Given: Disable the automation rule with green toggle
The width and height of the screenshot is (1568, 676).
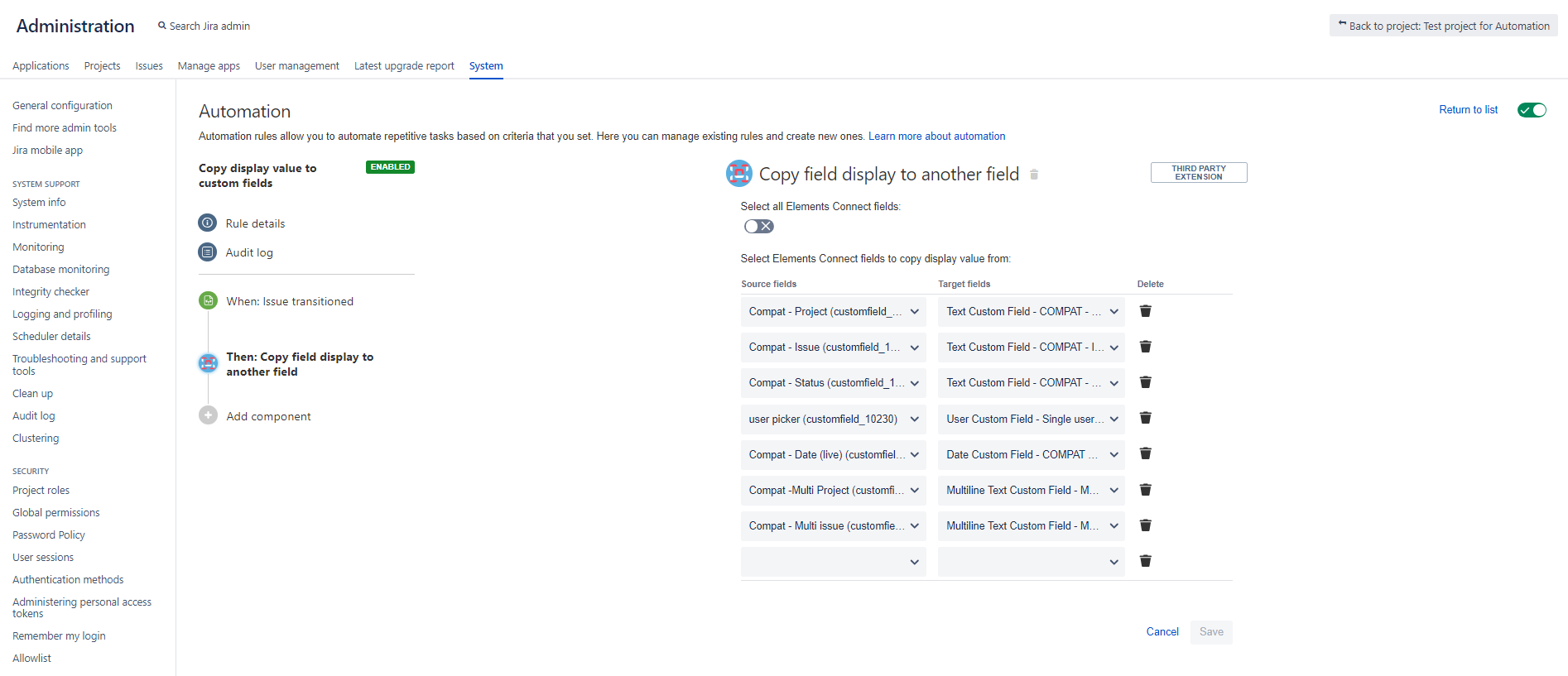Looking at the screenshot, I should pyautogui.click(x=1531, y=110).
